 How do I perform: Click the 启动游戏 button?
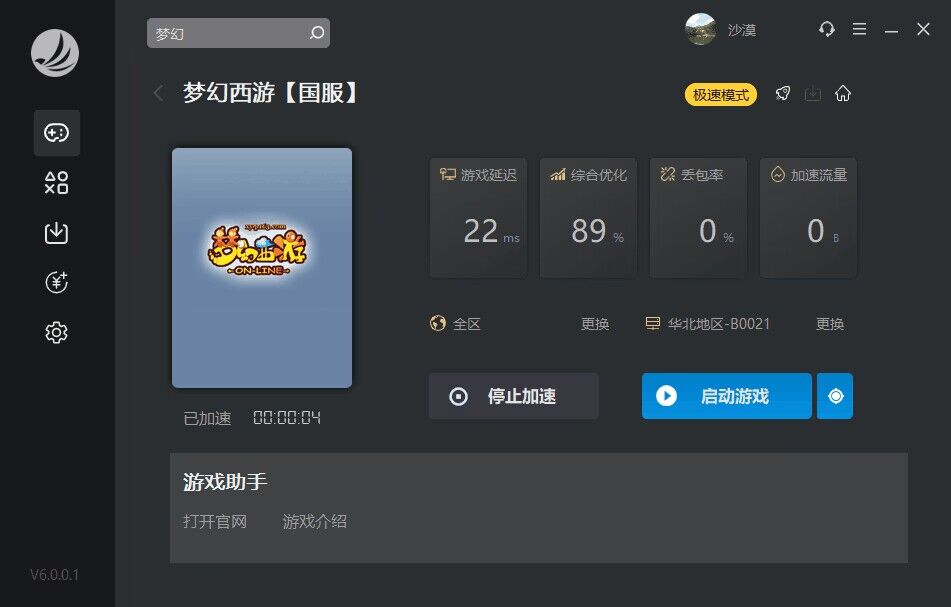727,396
